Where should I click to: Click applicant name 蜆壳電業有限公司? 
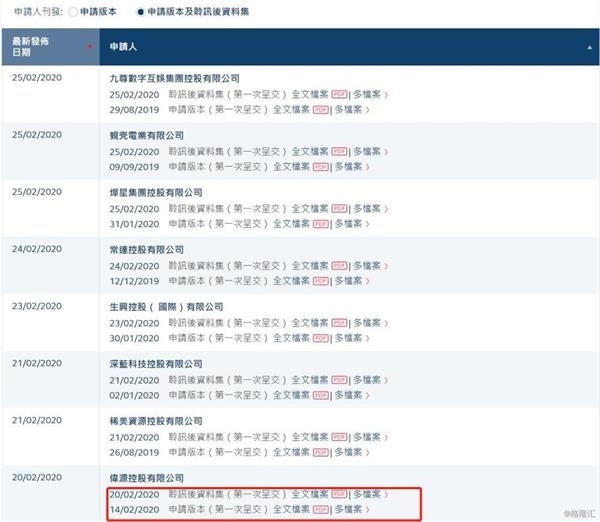point(147,135)
